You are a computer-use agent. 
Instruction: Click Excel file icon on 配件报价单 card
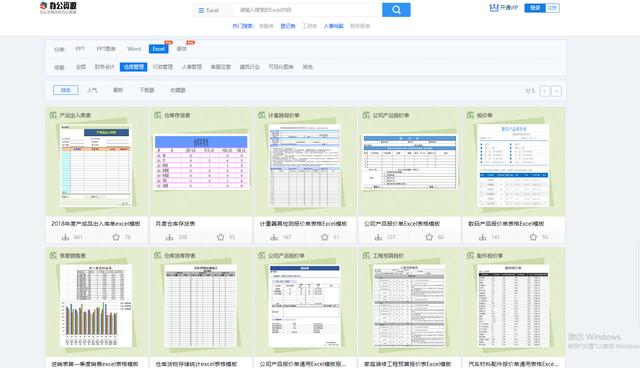point(470,255)
